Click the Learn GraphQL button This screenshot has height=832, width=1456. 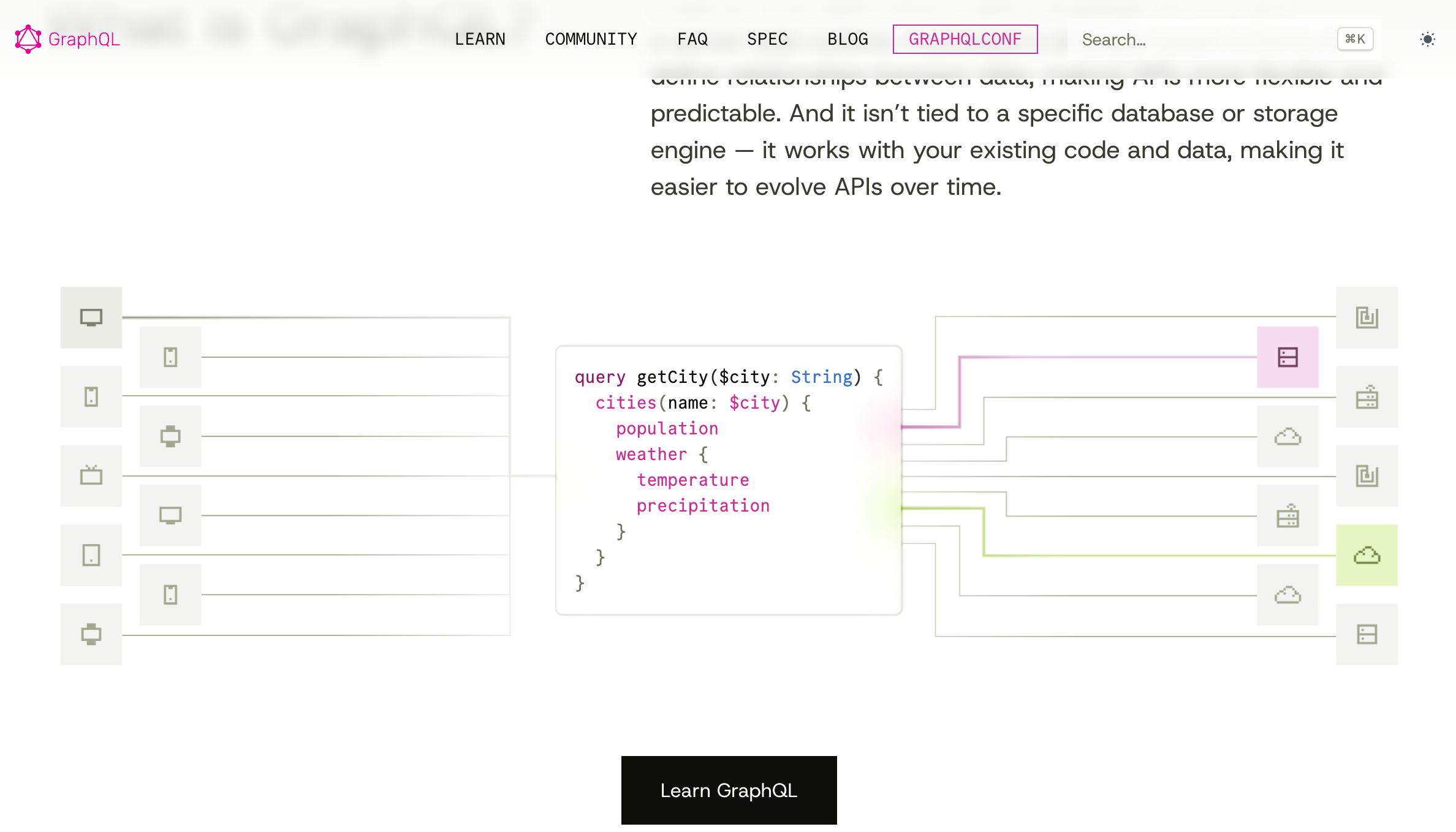coord(729,790)
